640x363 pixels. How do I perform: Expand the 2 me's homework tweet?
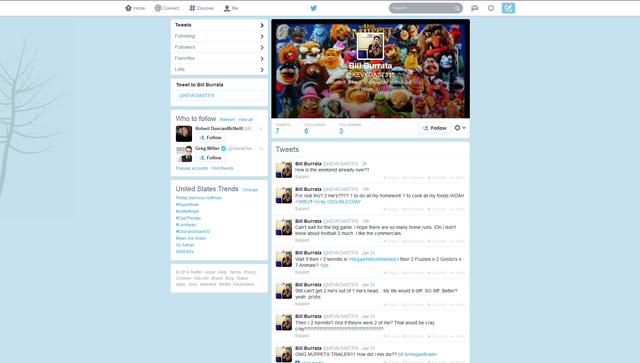[x=302, y=209]
